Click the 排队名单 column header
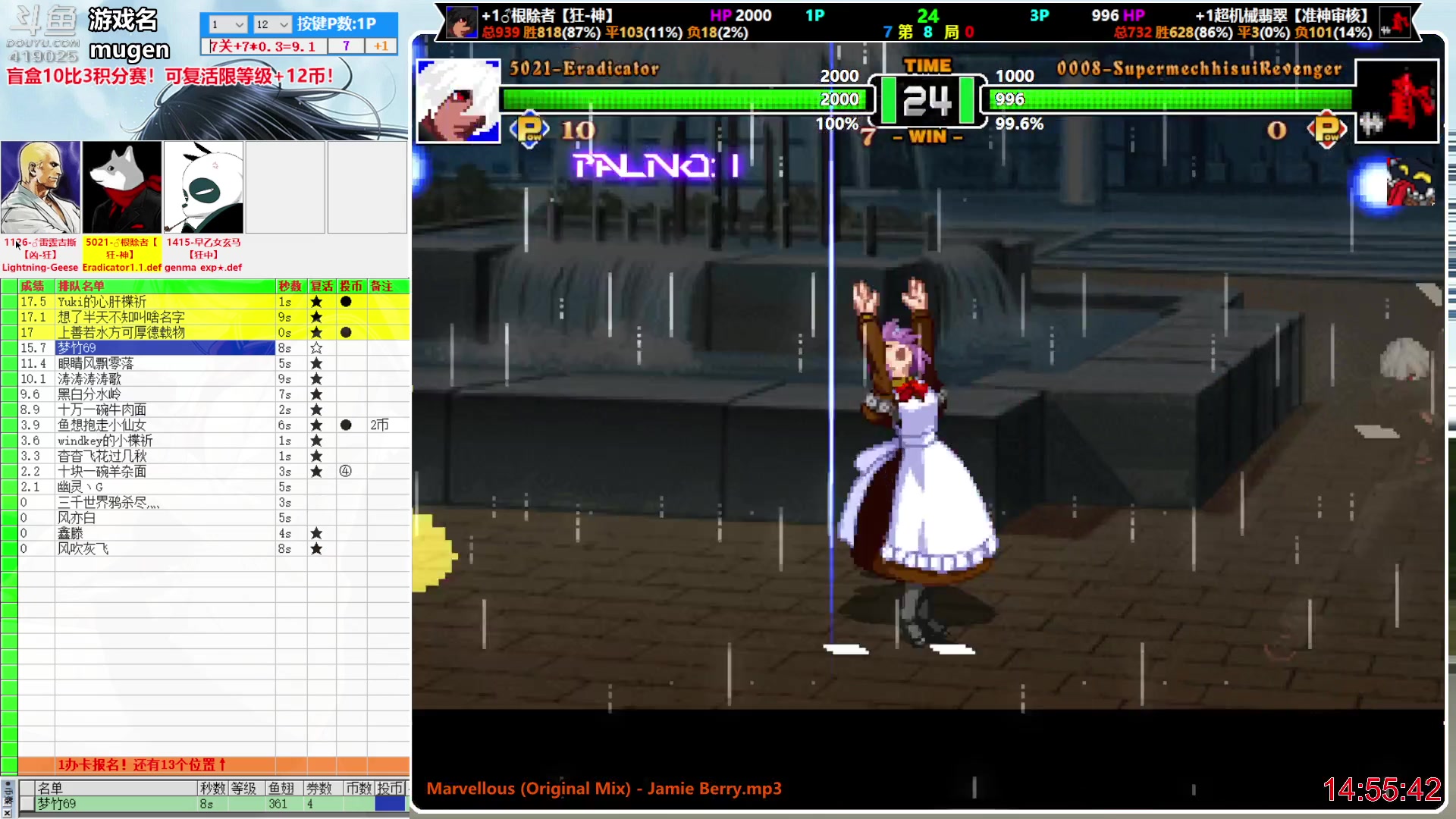The image size is (1456, 819). (x=165, y=286)
